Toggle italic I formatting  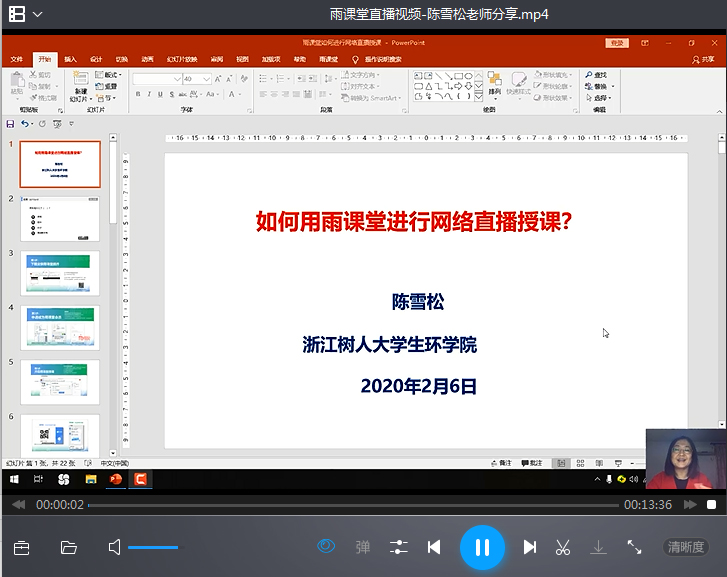point(149,94)
